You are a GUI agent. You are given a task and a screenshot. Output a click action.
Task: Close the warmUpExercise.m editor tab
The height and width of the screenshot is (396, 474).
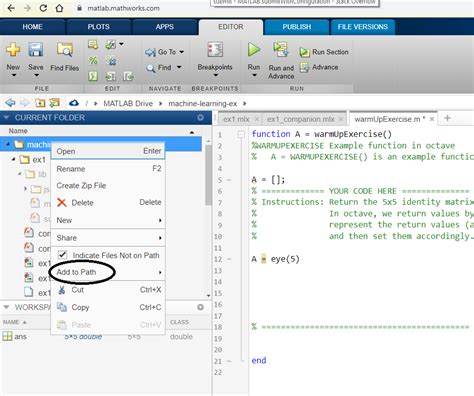(x=432, y=119)
